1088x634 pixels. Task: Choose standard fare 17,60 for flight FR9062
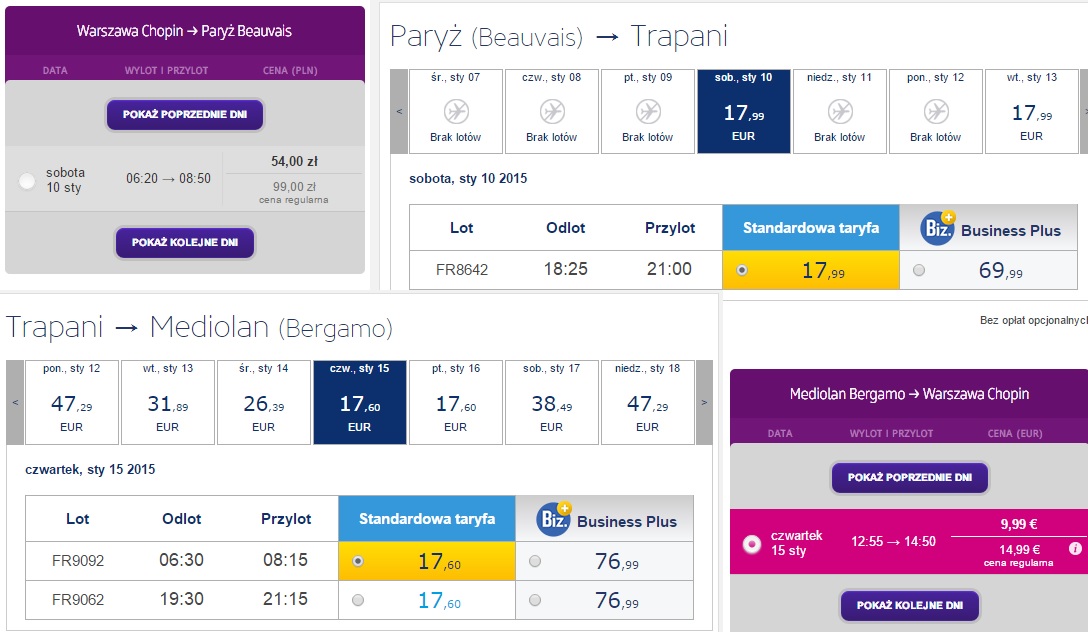pos(358,600)
